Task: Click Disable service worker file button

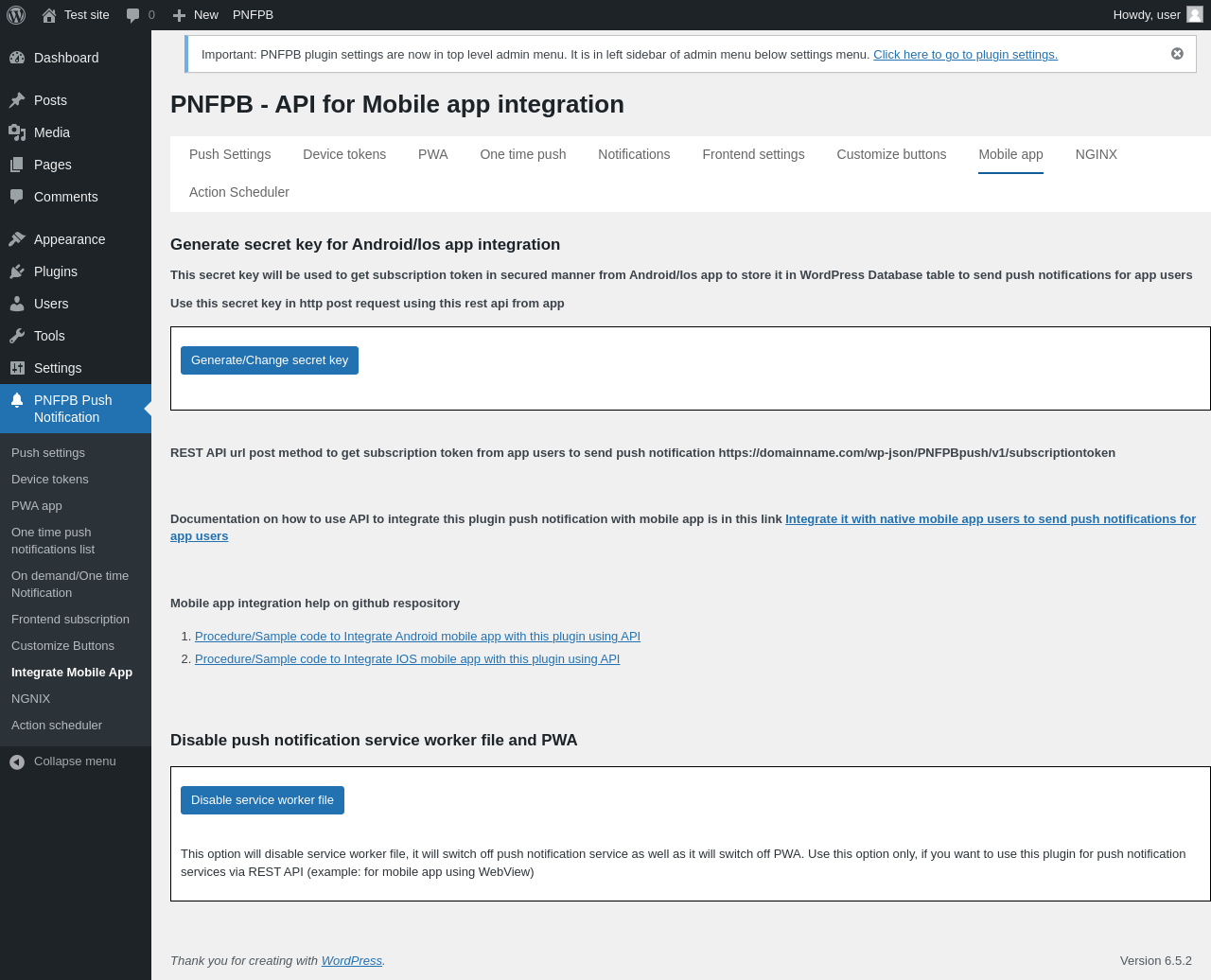Action: point(262,800)
